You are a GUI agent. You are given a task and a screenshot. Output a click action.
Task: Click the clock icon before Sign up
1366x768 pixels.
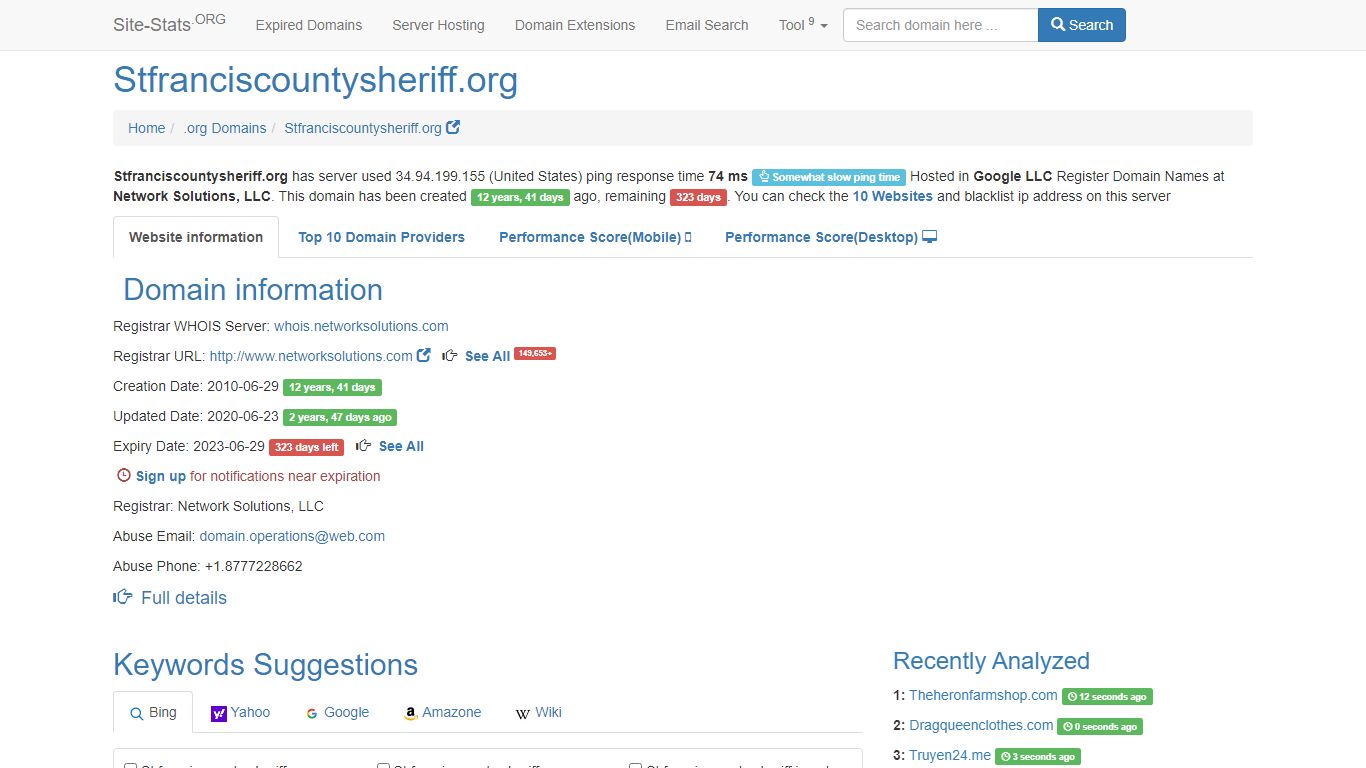pyautogui.click(x=124, y=476)
